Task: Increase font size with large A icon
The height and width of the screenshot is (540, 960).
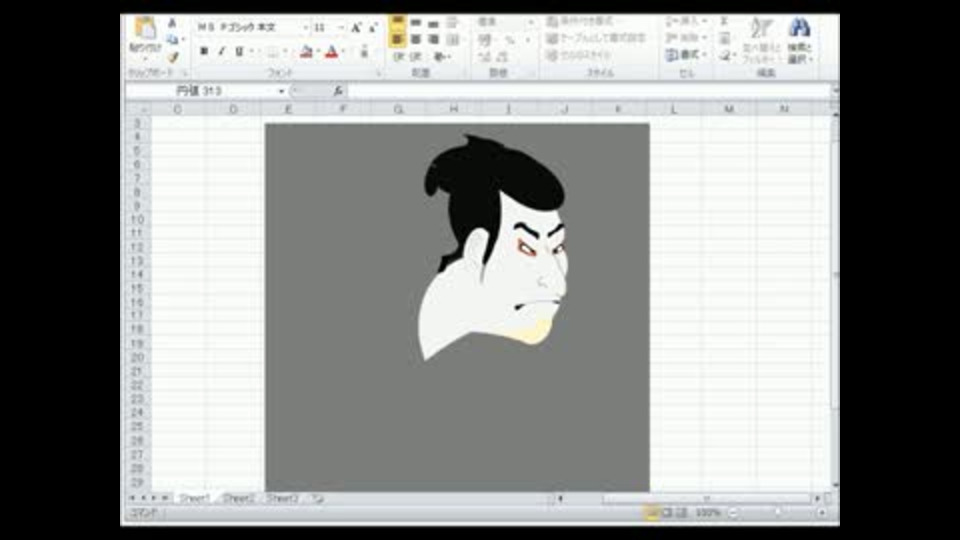Action: pos(356,28)
